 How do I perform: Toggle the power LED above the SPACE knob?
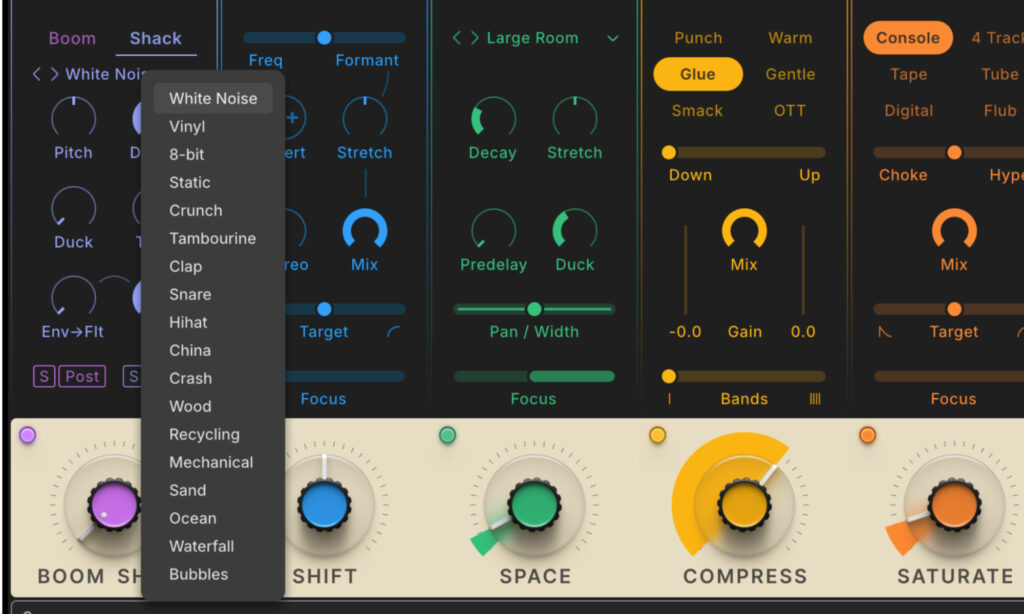click(x=446, y=434)
